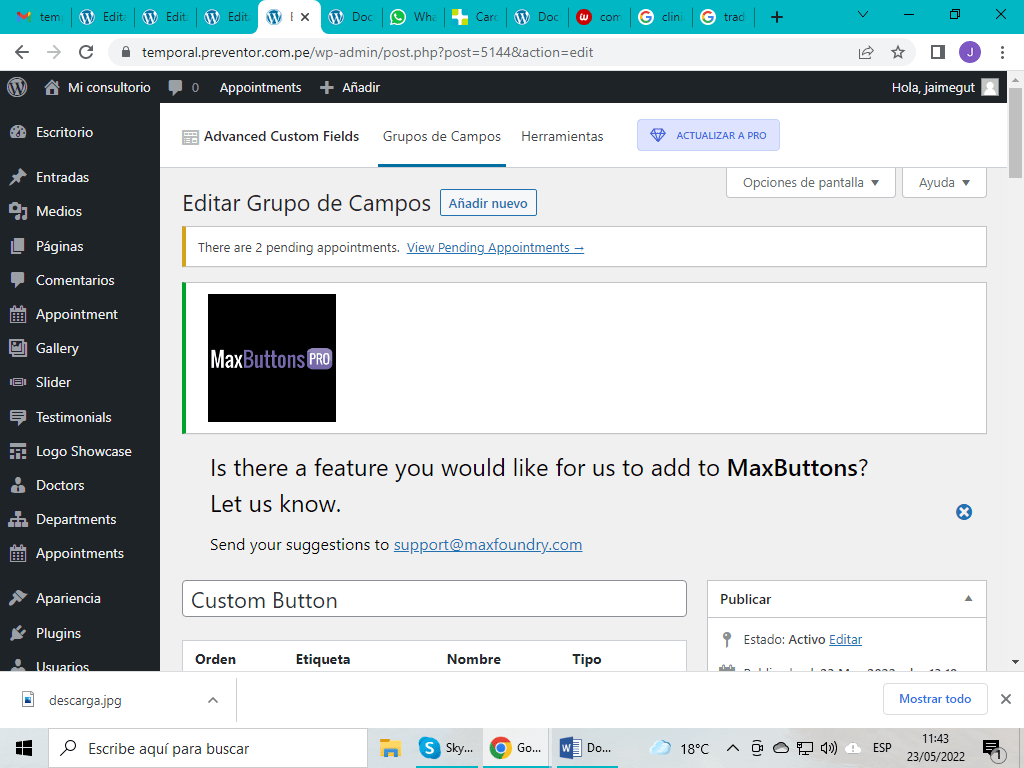
Task: Click the Comentarios bubble icon in sidebar
Action: click(18, 280)
